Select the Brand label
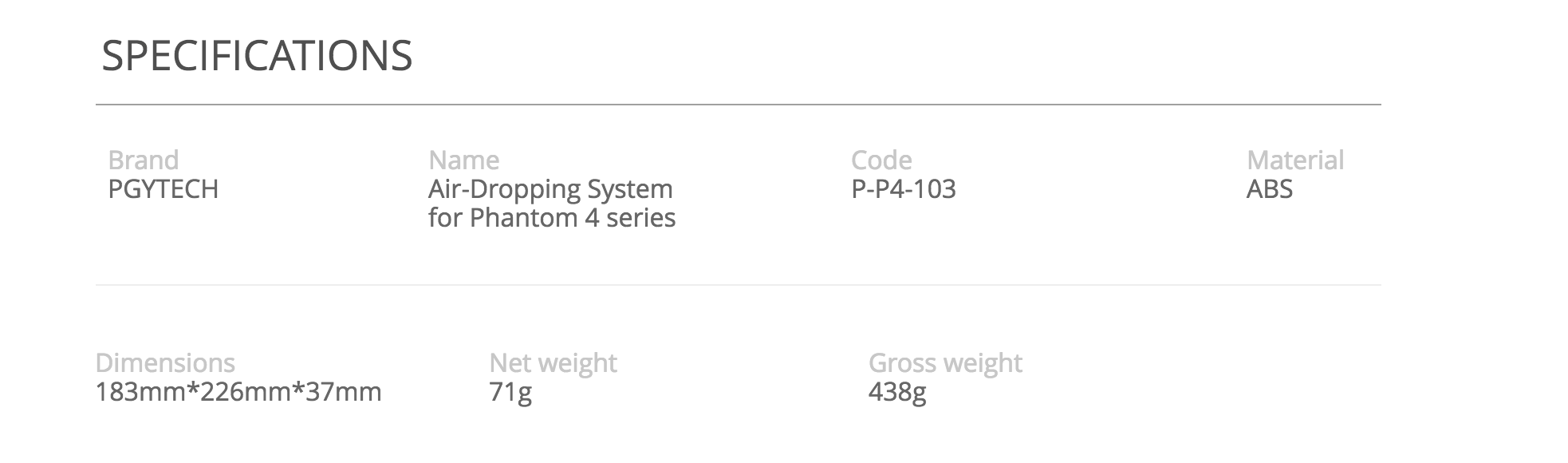Screen dimensions: 1568x463 tap(144, 160)
